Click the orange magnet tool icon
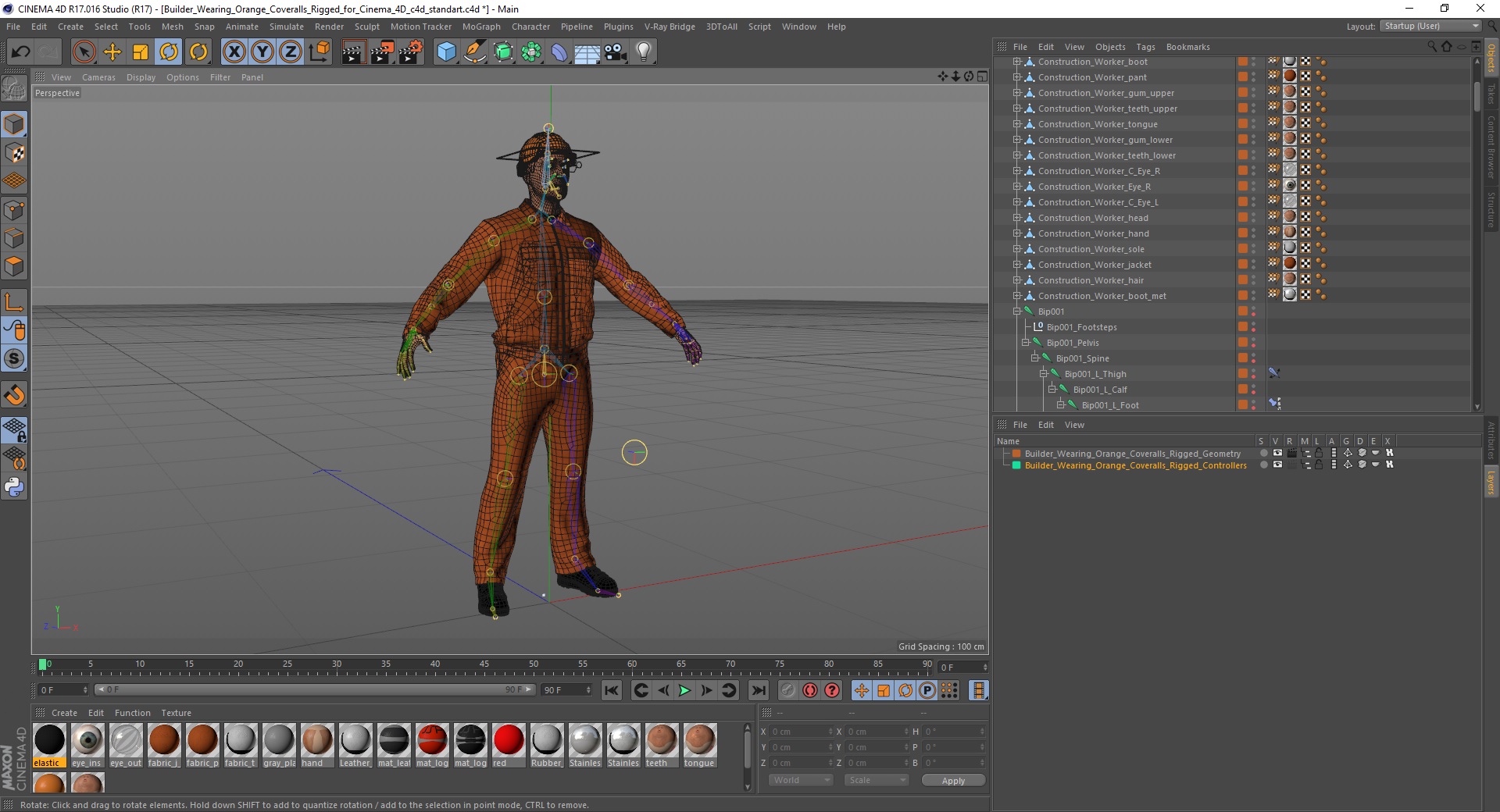The image size is (1500, 812). (x=14, y=395)
